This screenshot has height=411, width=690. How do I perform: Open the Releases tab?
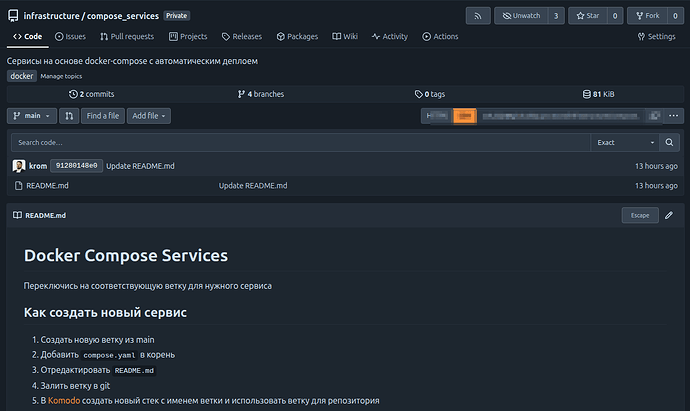coord(242,37)
